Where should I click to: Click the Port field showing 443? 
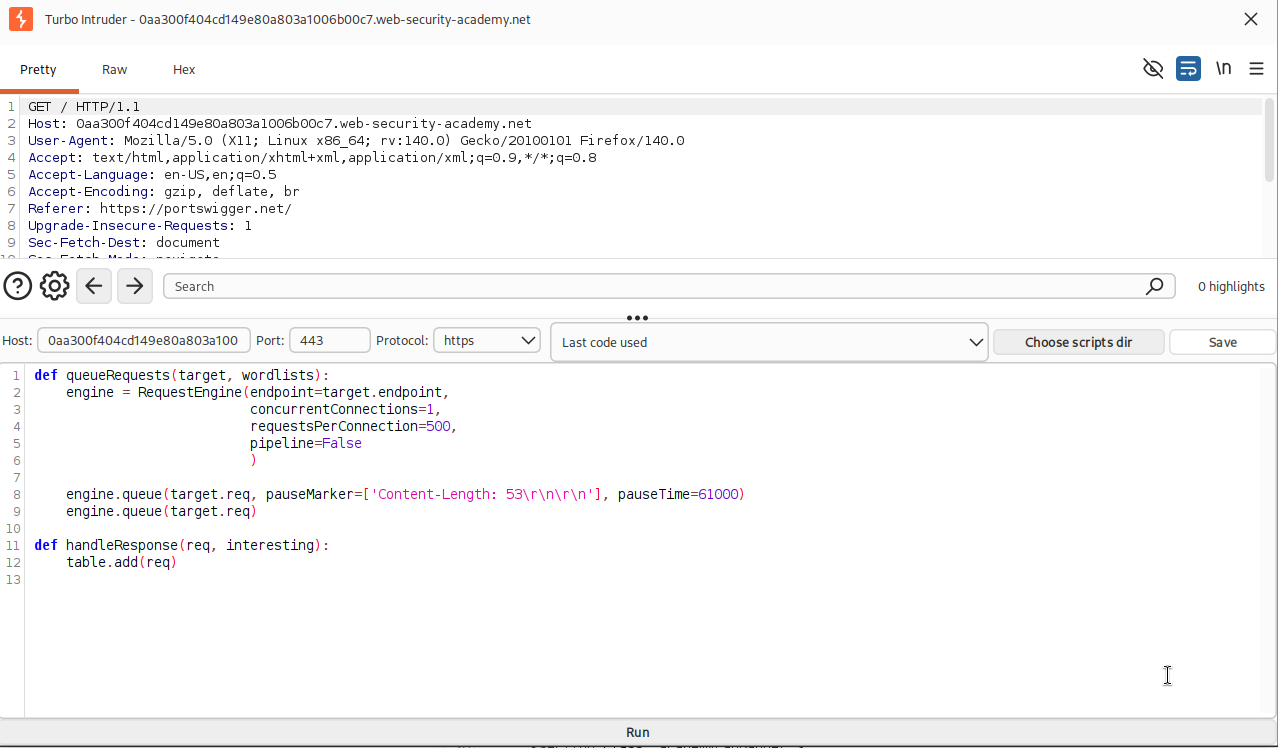tap(330, 341)
